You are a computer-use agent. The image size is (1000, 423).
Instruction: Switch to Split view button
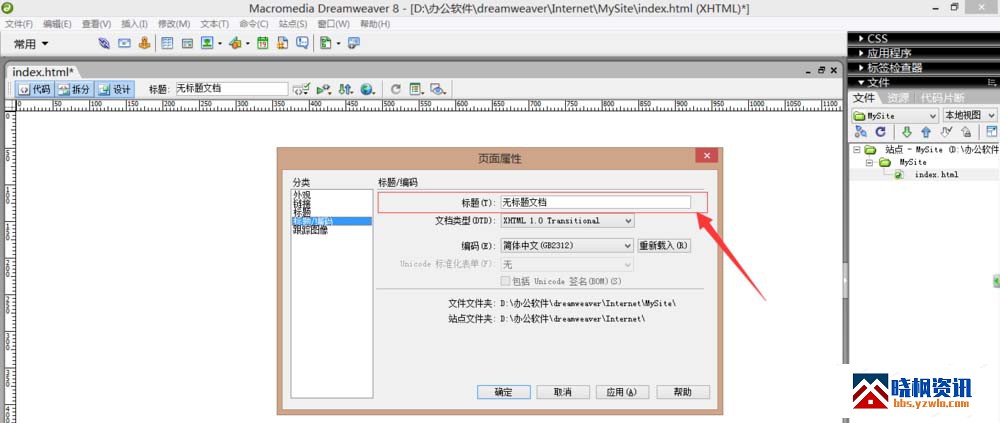tap(74, 89)
